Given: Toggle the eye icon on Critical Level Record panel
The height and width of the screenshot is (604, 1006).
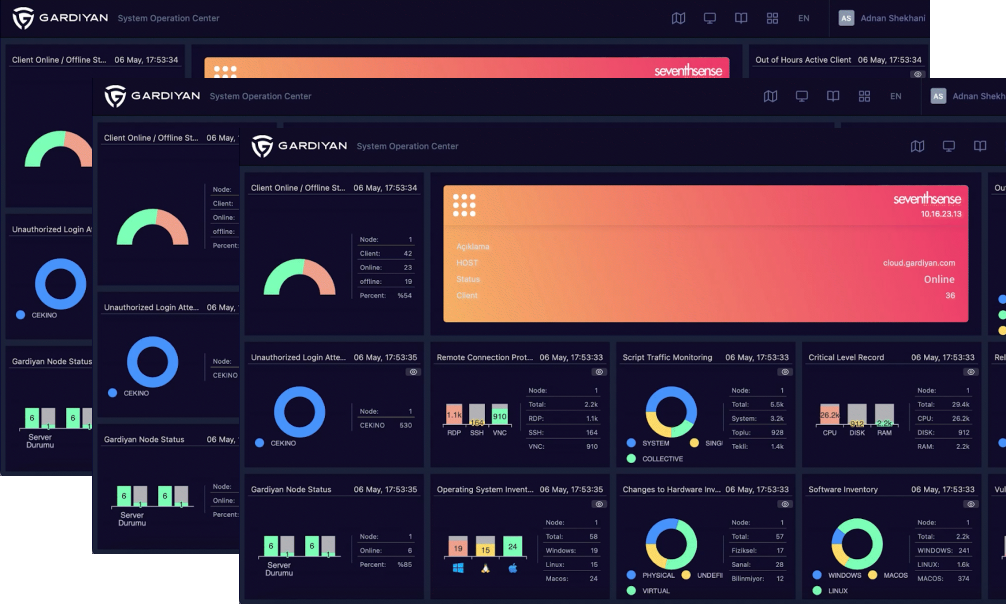Looking at the screenshot, I should (971, 372).
